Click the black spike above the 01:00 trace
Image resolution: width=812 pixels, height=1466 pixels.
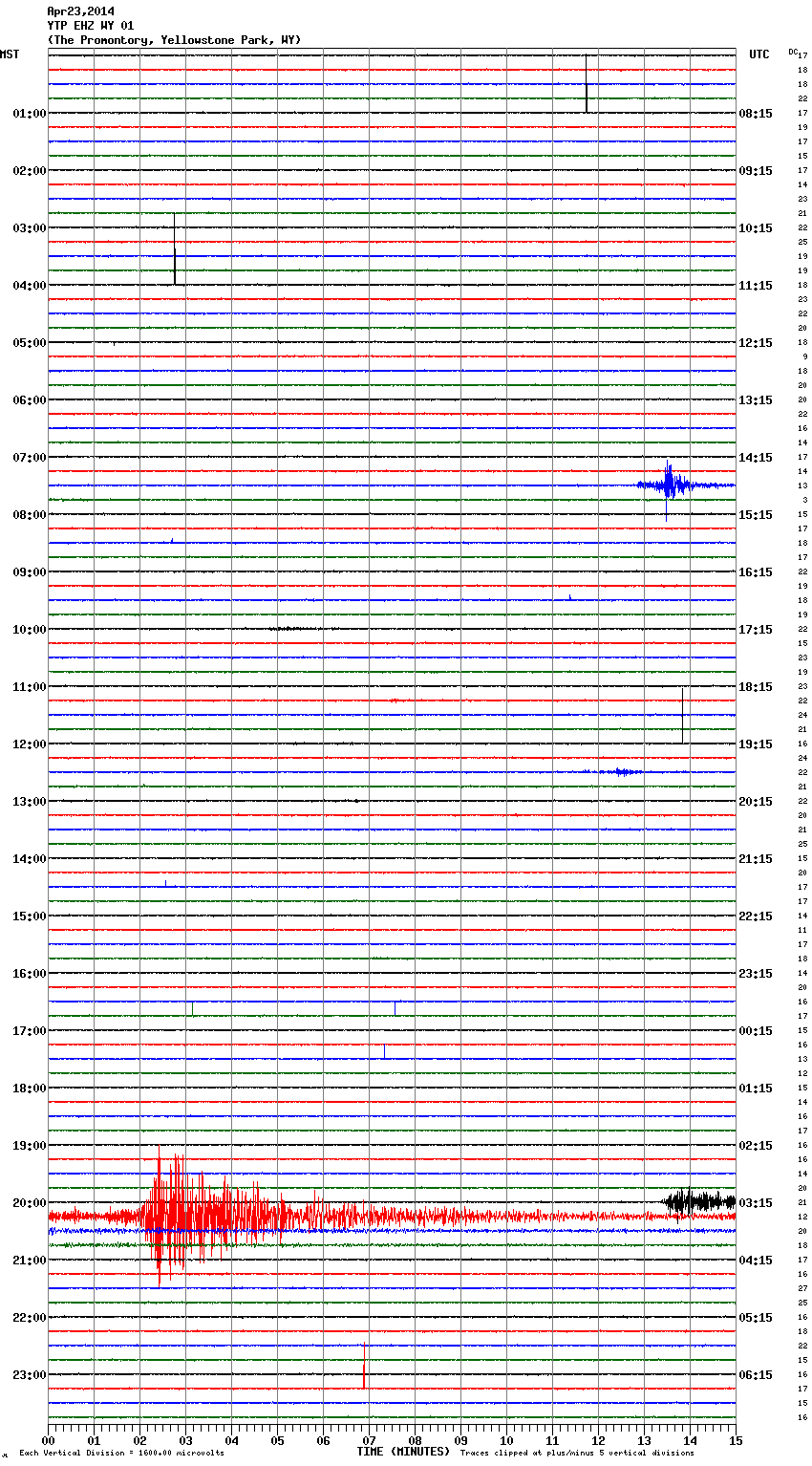click(x=587, y=84)
